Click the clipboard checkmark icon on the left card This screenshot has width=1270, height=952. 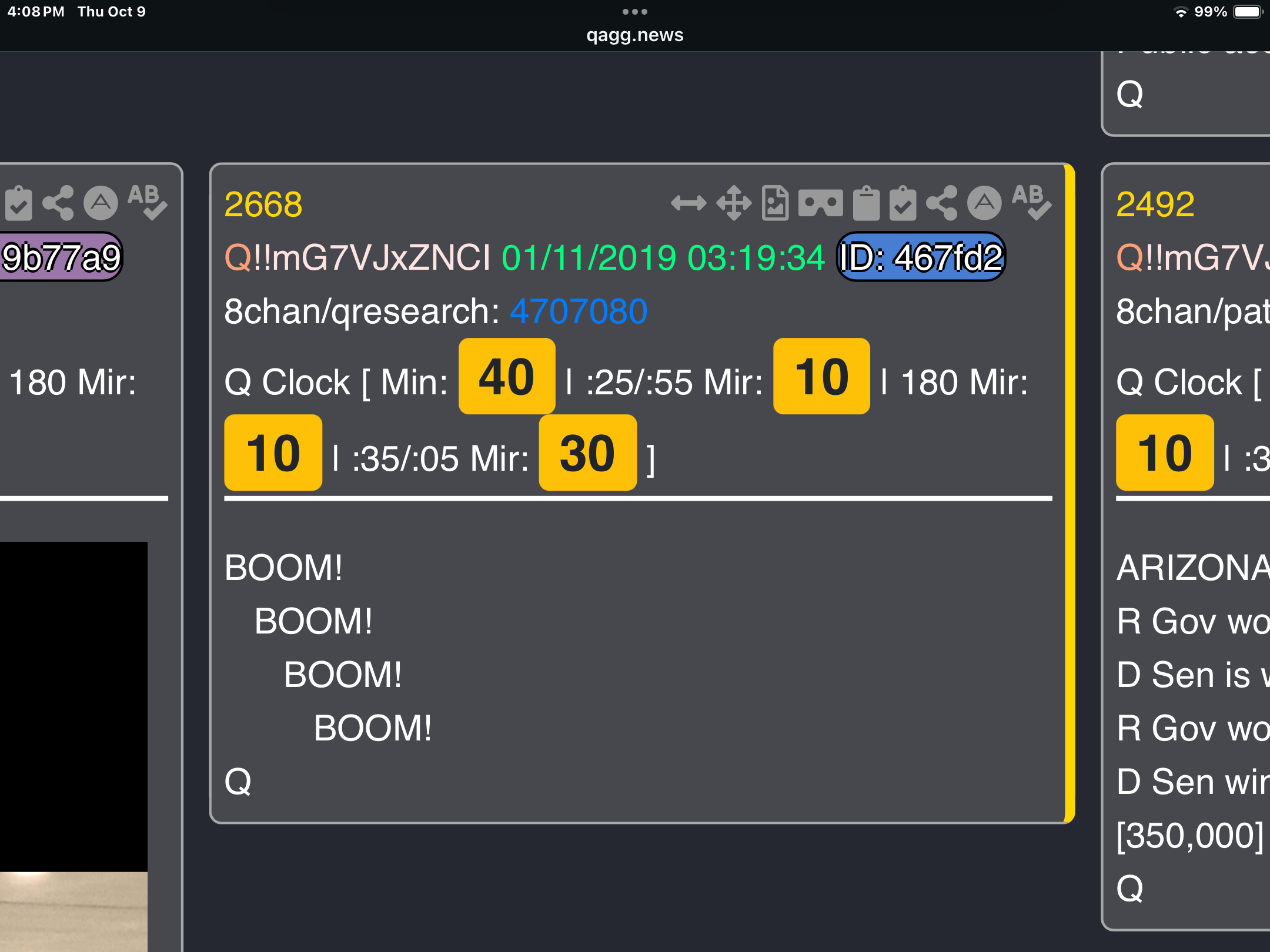pos(19,203)
